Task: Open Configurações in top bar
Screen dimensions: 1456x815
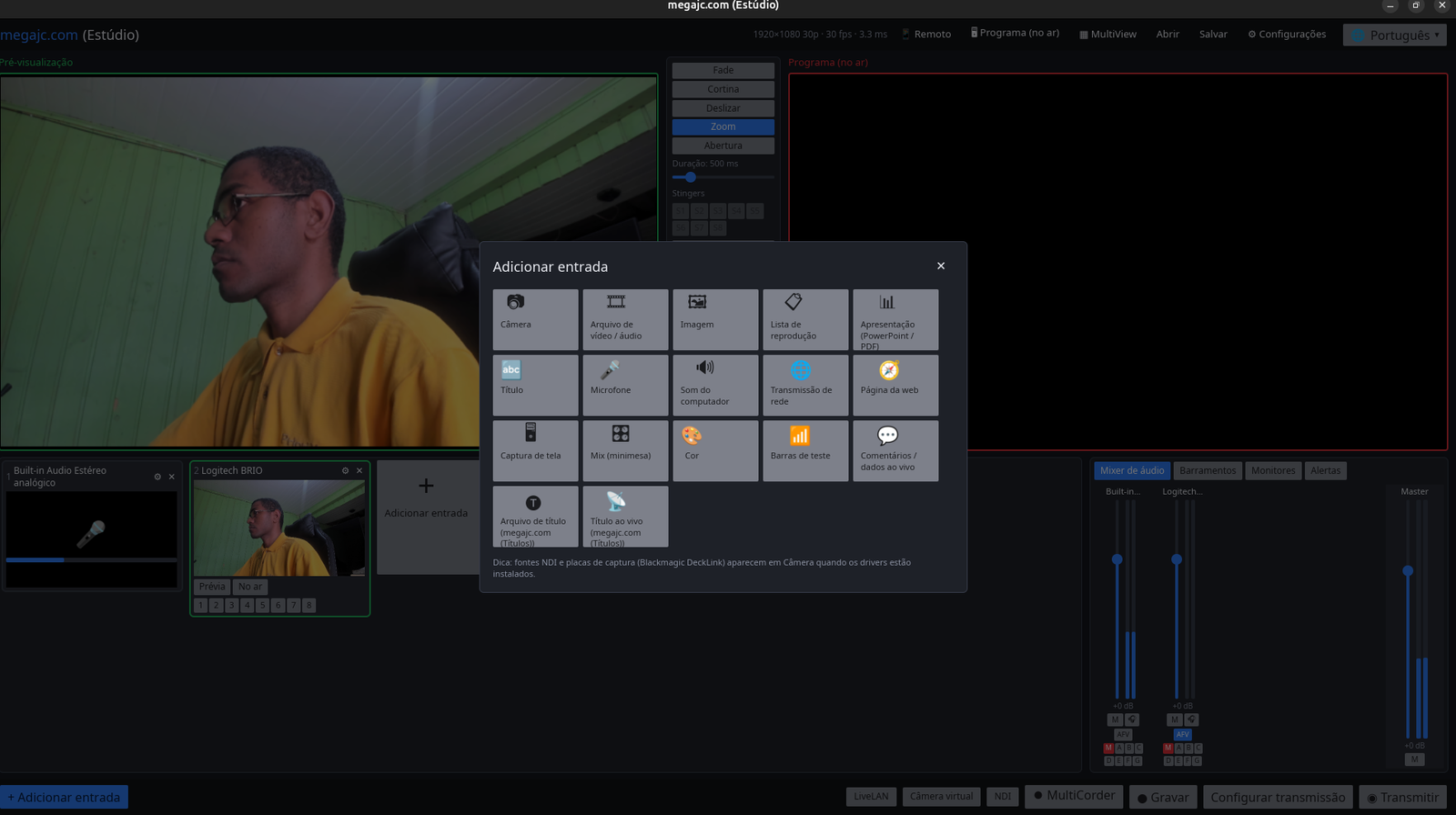Action: pyautogui.click(x=1287, y=35)
